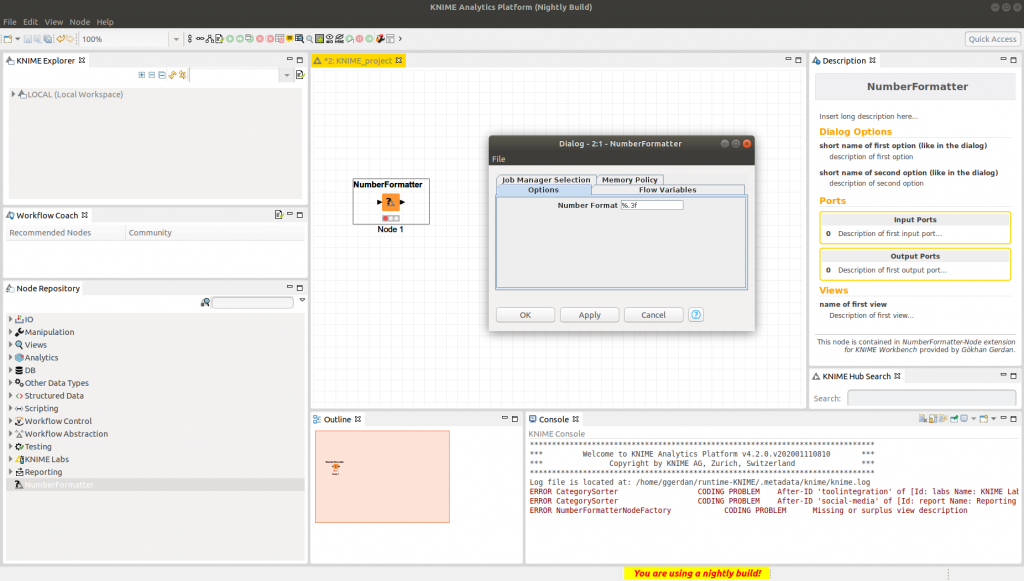Image resolution: width=1024 pixels, height=581 pixels.
Task: Click the help question mark button in dialog
Action: pyautogui.click(x=696, y=315)
